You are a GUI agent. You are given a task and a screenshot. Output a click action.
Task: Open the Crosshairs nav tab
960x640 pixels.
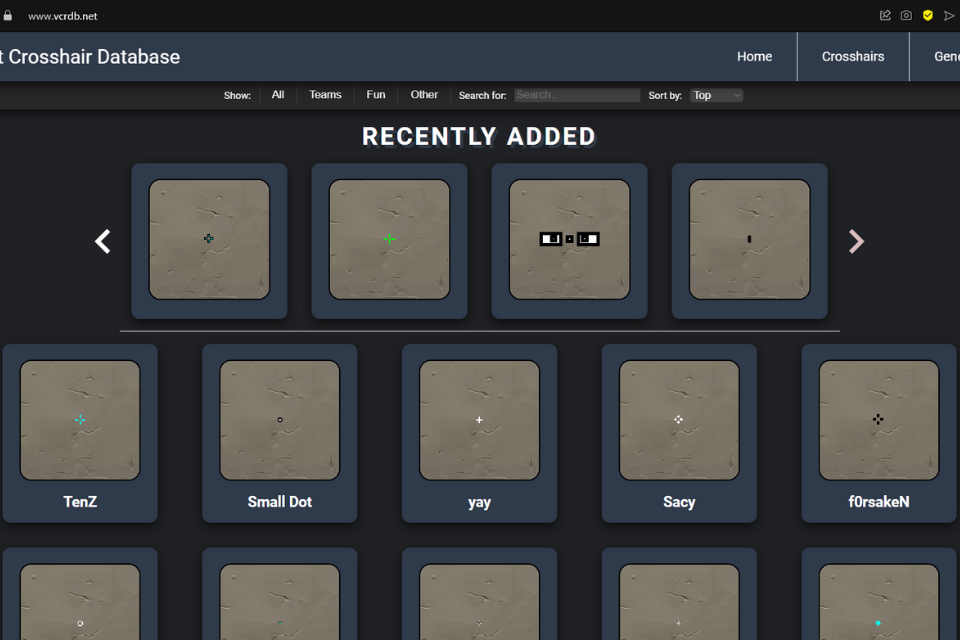pos(853,57)
